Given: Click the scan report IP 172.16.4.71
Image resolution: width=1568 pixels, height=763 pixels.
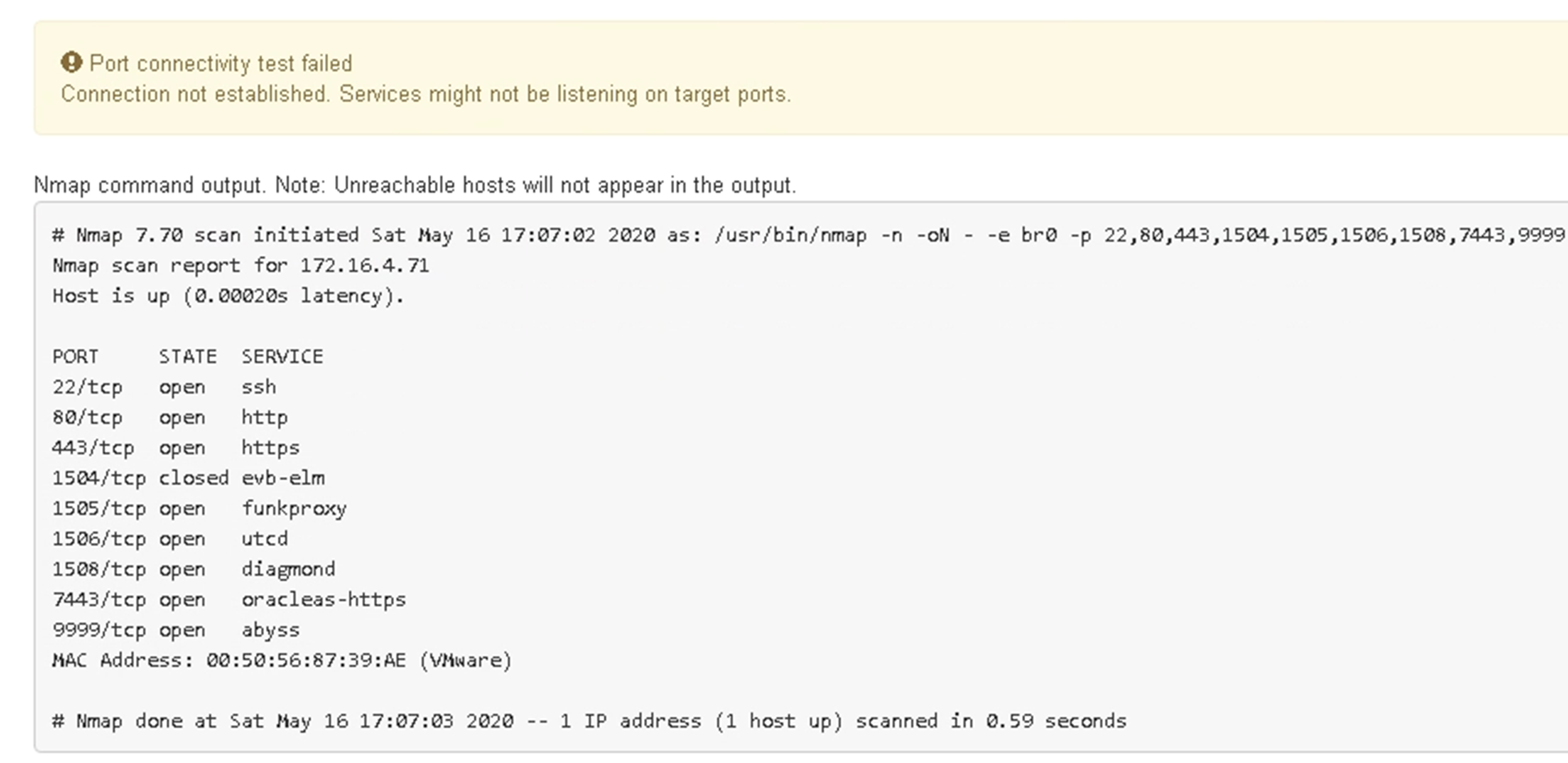Looking at the screenshot, I should tap(365, 266).
